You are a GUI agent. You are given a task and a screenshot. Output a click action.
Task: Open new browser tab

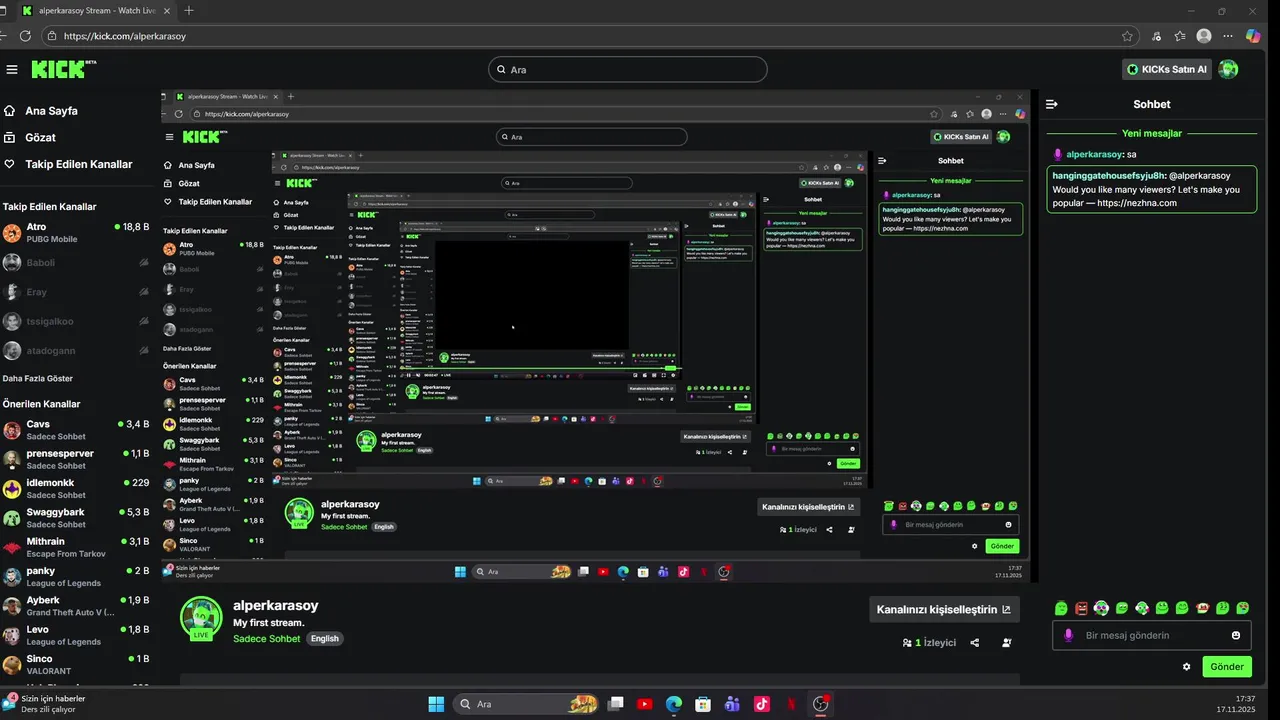click(x=189, y=11)
